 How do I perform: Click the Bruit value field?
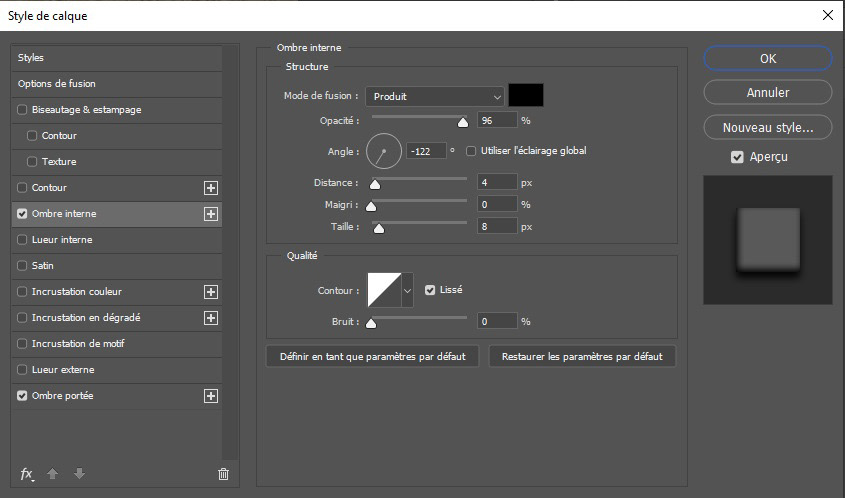coord(497,321)
